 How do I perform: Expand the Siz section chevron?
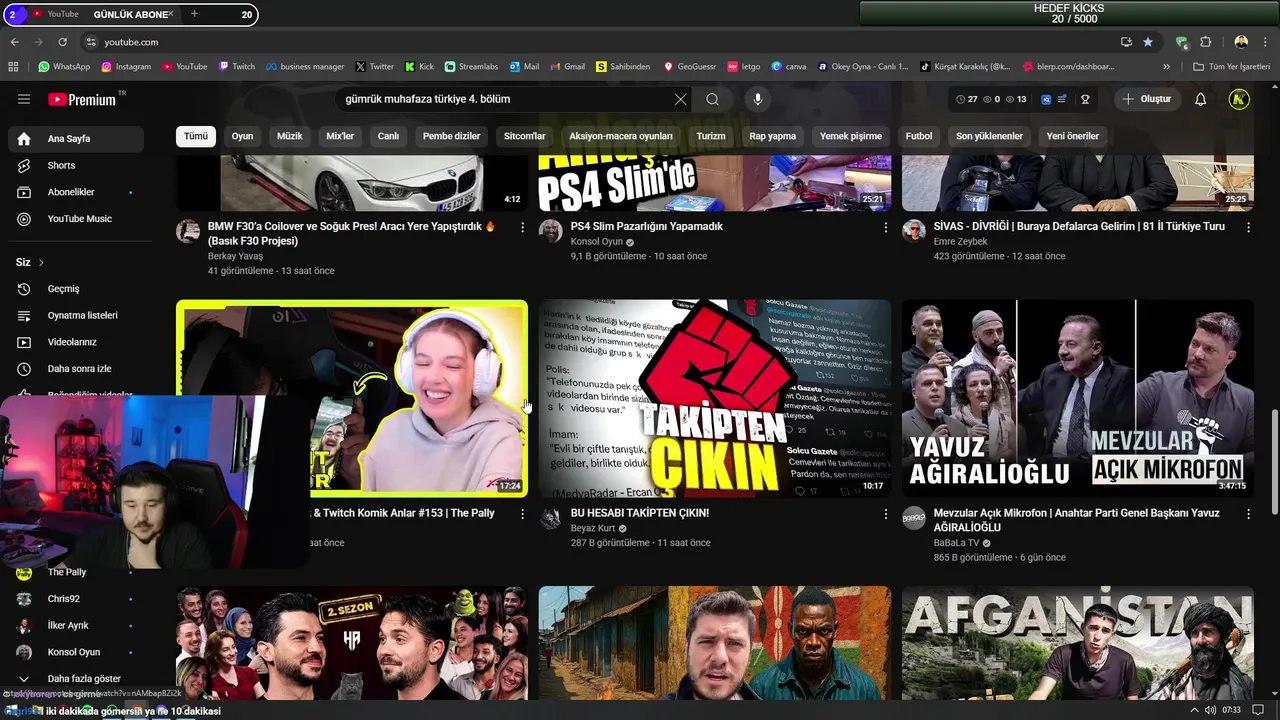(x=41, y=262)
